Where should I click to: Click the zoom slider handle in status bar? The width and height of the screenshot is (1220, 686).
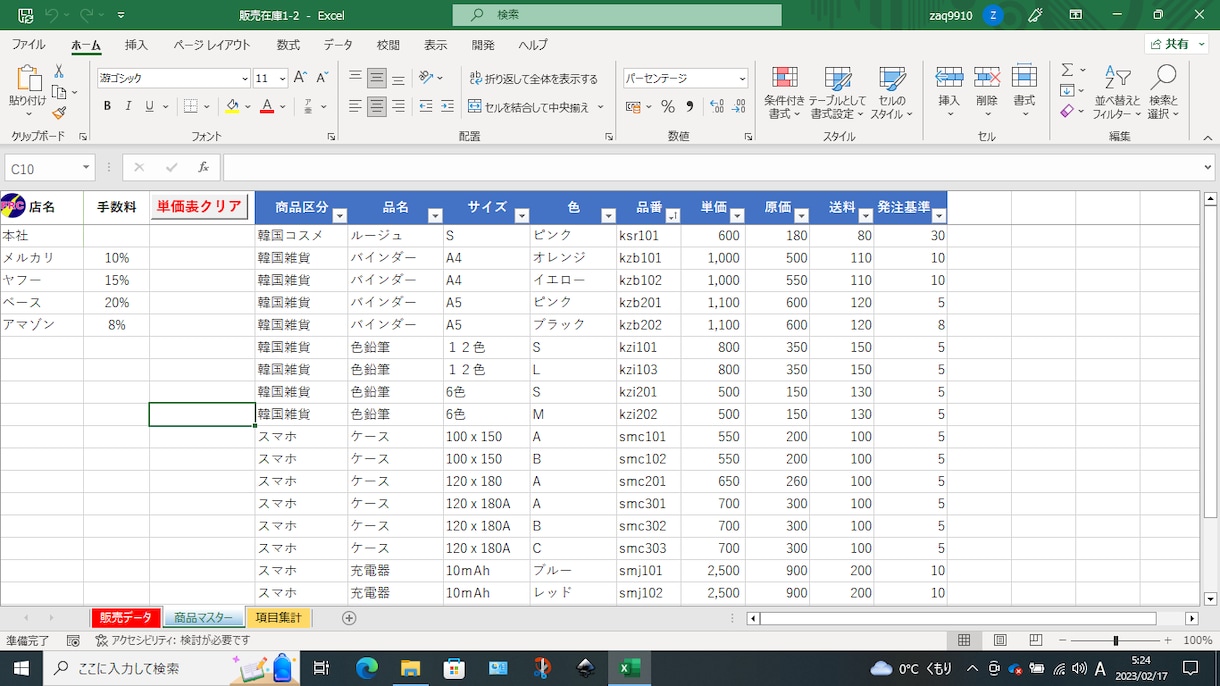tap(1115, 640)
